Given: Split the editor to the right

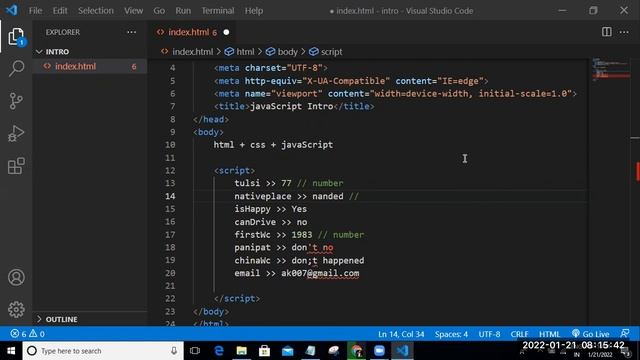Looking at the screenshot, I should (607, 32).
